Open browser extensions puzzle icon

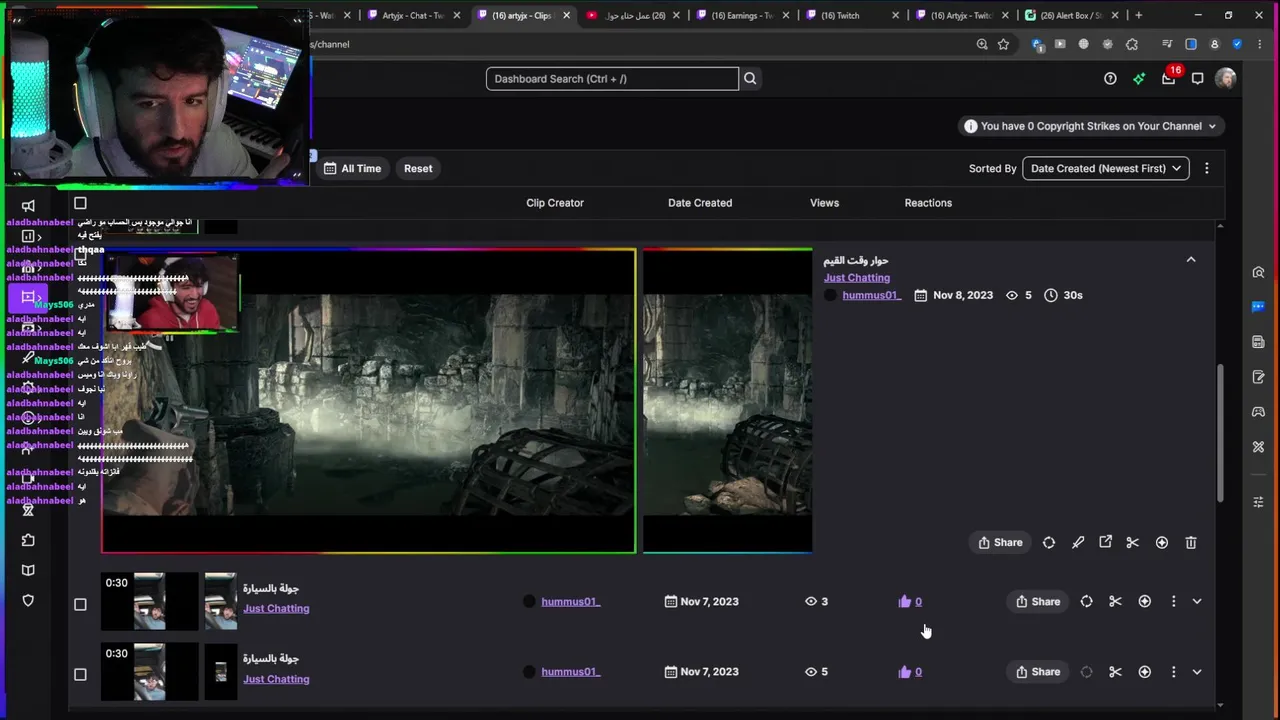[1132, 44]
